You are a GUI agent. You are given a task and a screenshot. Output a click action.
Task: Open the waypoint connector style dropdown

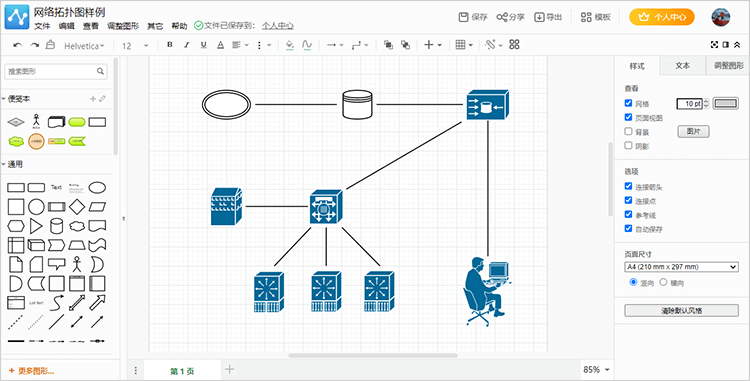(360, 45)
